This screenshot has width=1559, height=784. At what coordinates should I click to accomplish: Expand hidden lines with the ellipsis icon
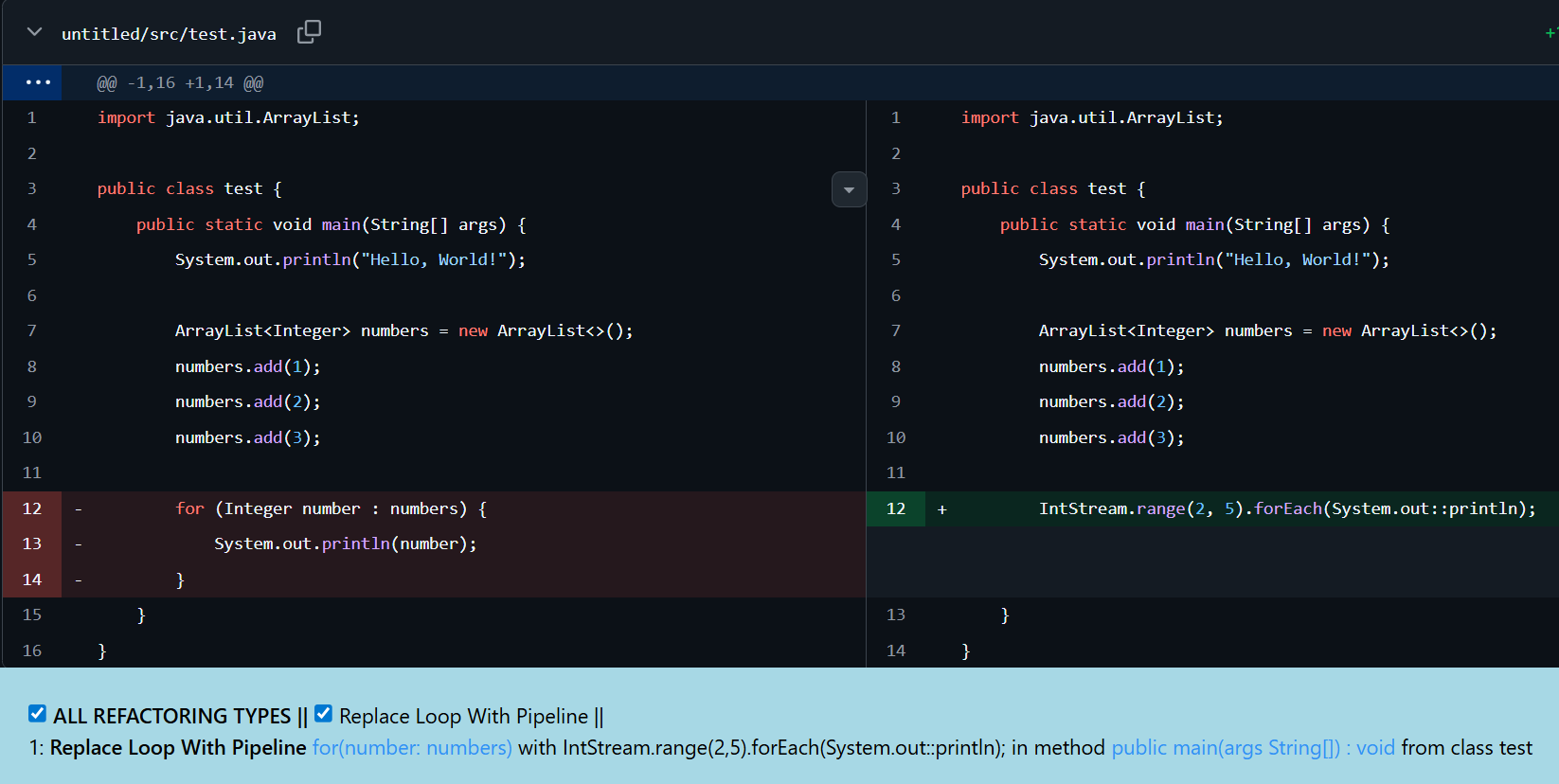[38, 82]
